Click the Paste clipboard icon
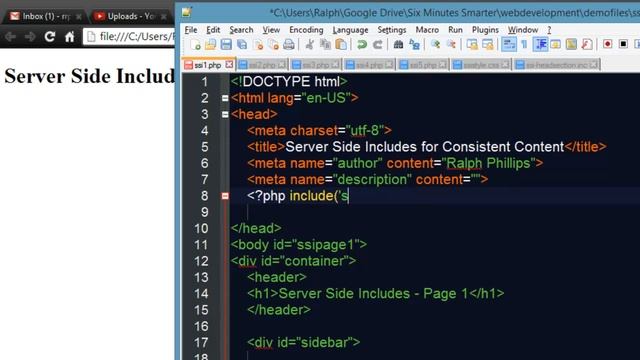 click(341, 44)
